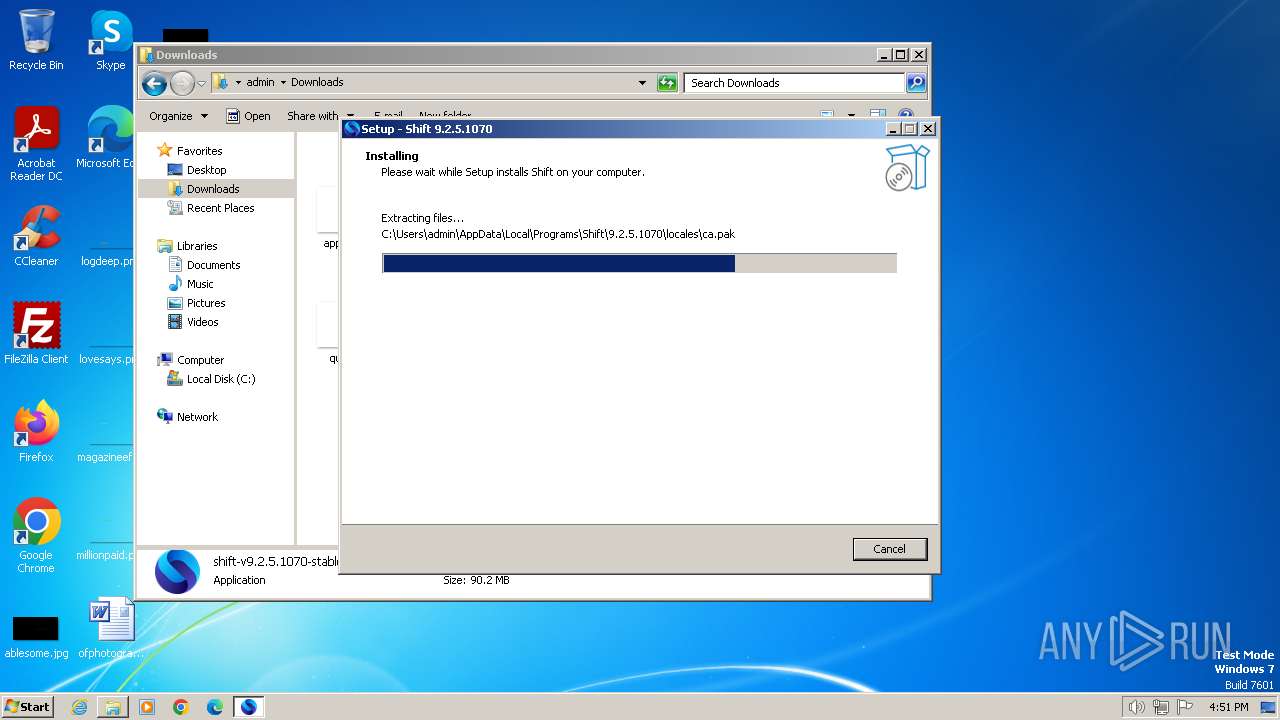1280x720 pixels.
Task: Launch Google Chrome desktop shortcut
Action: pyautogui.click(x=36, y=535)
